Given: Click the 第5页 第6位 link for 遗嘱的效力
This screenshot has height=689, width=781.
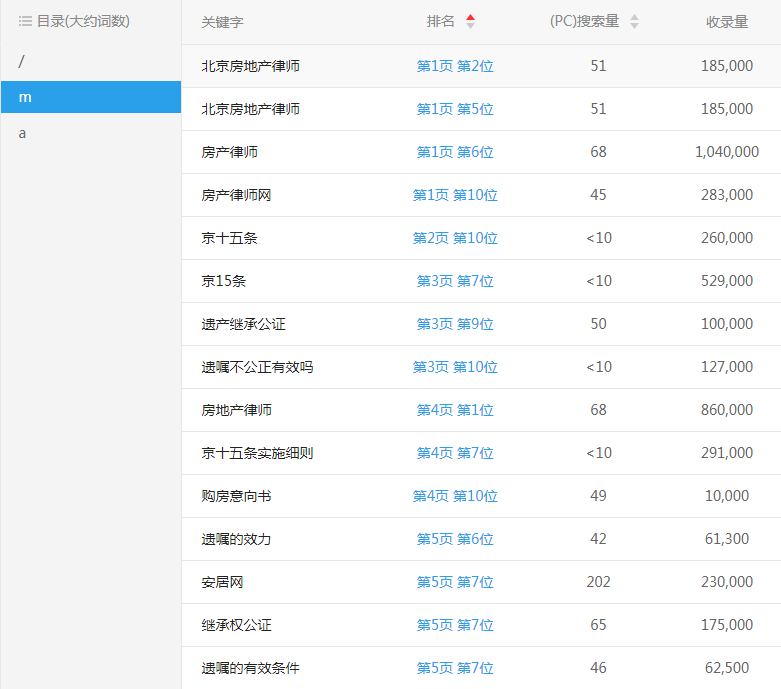Looking at the screenshot, I should (x=455, y=539).
